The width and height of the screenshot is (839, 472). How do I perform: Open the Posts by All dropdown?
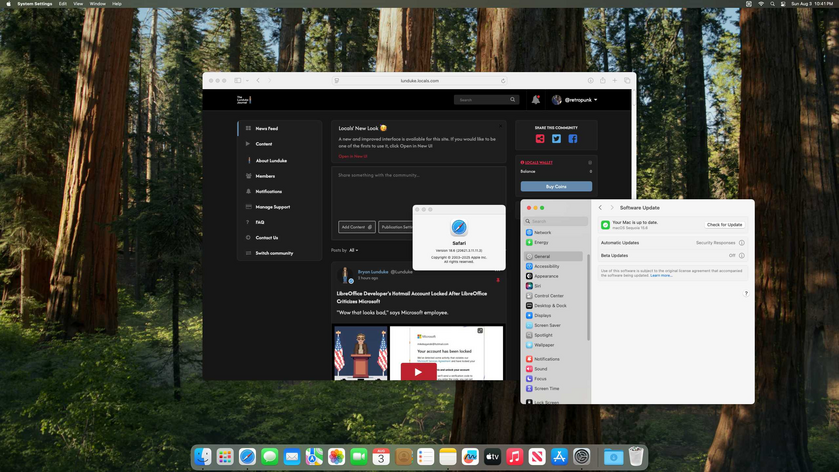[354, 250]
